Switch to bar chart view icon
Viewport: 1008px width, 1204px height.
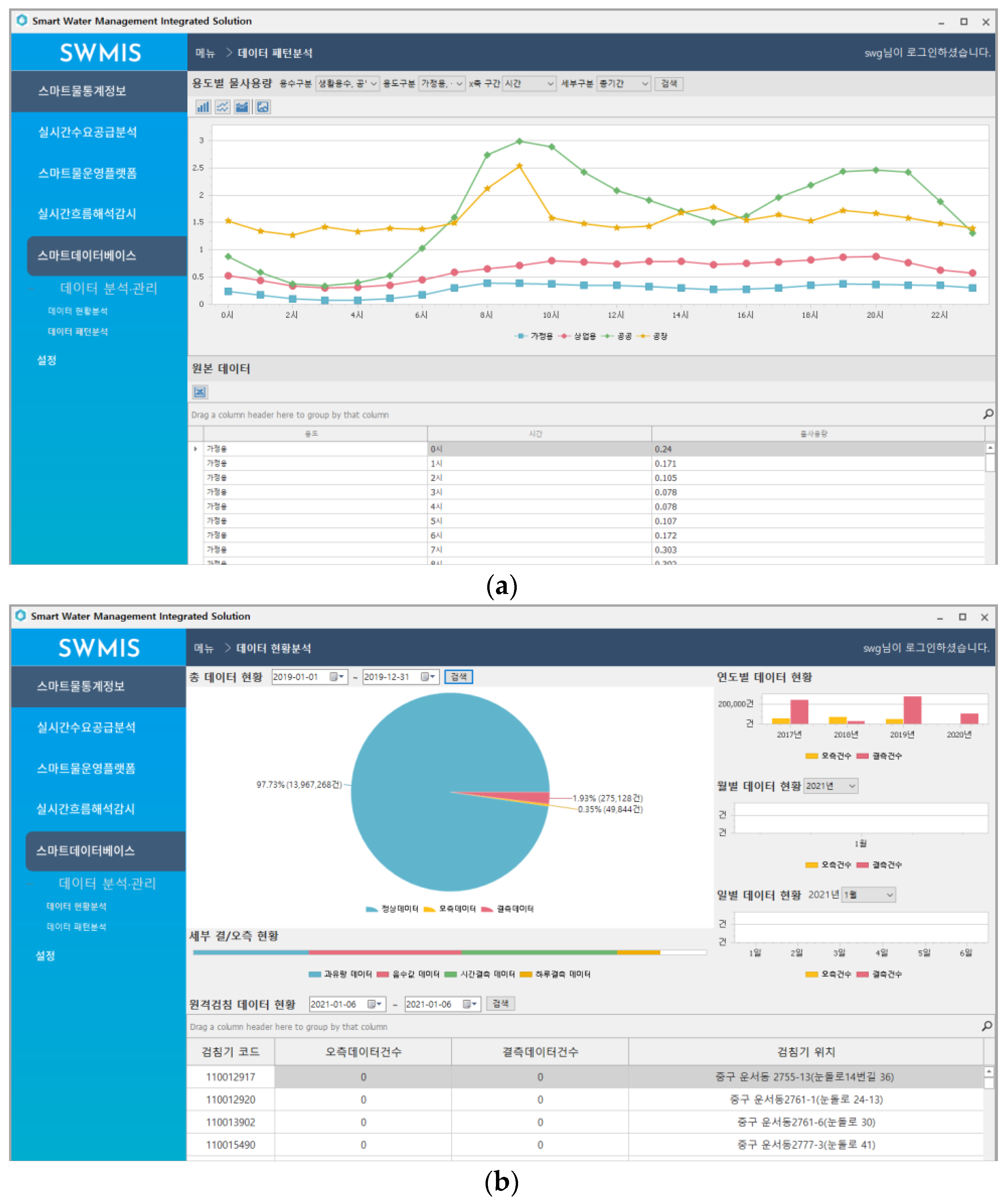[203, 107]
